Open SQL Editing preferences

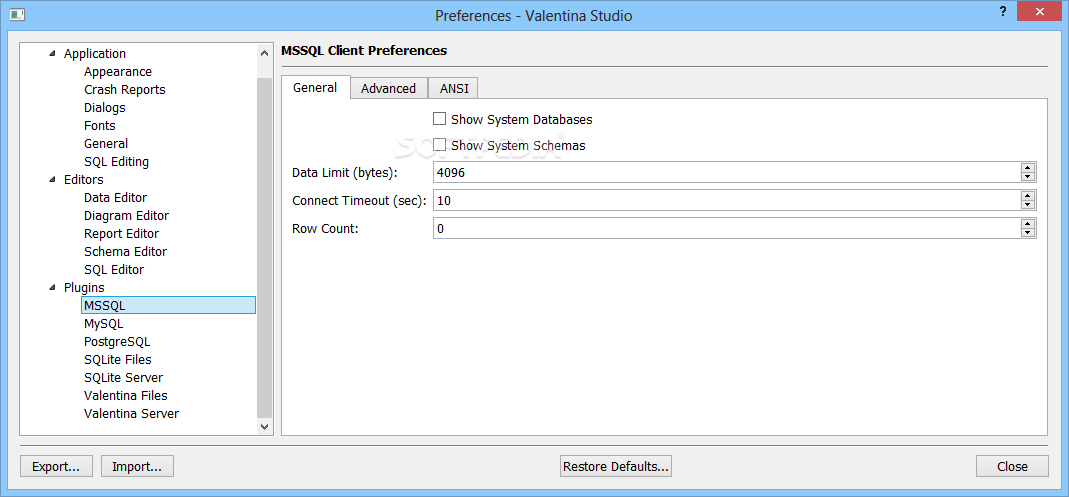[117, 162]
